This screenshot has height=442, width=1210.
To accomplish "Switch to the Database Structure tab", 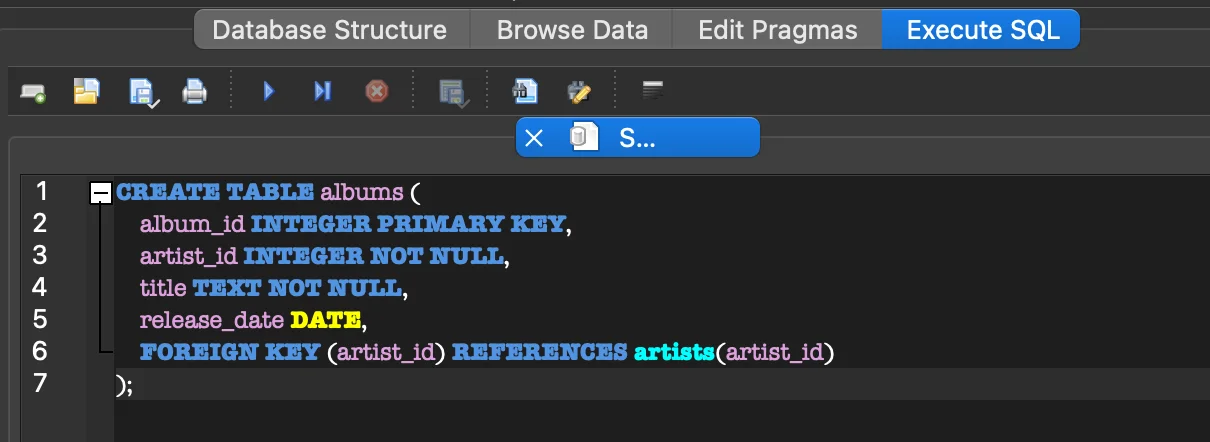I will (329, 30).
